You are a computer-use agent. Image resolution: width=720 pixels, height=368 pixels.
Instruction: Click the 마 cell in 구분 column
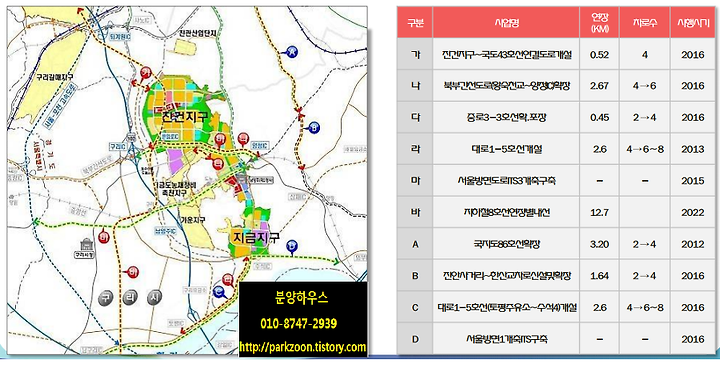pos(415,181)
